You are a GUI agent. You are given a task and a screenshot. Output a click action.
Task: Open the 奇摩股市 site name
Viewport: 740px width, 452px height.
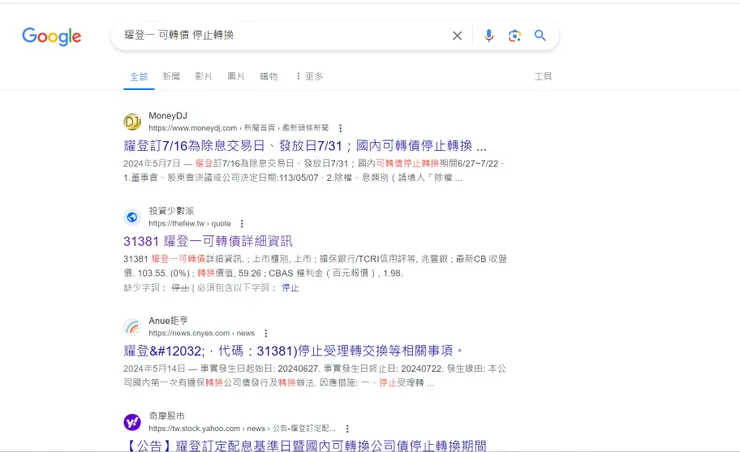point(167,416)
